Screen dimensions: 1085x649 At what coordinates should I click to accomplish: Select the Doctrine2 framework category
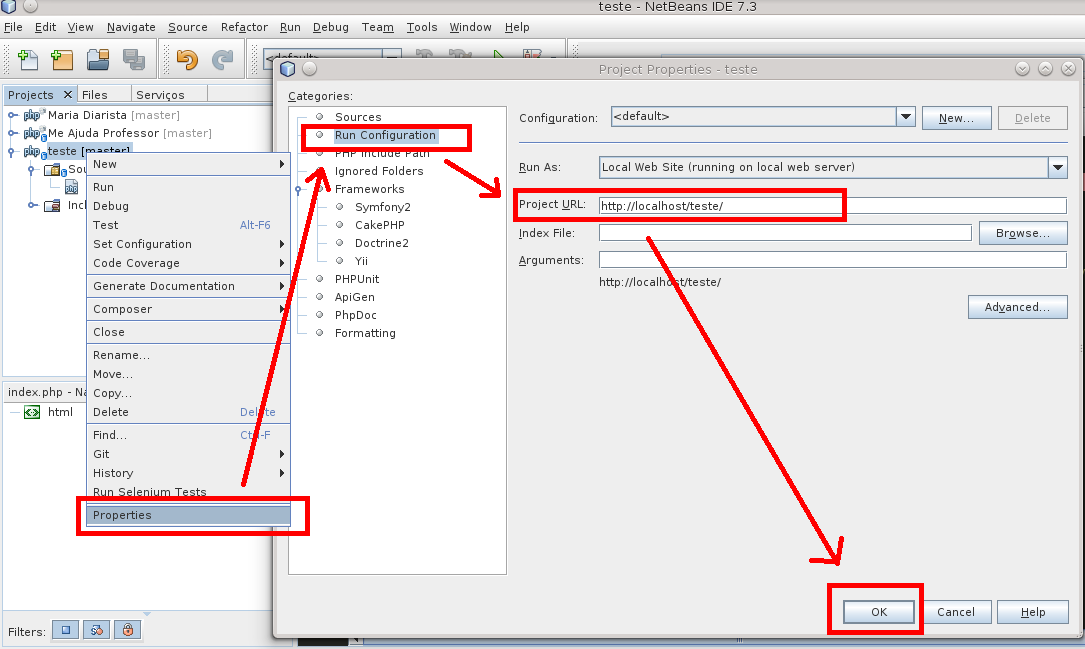[382, 243]
